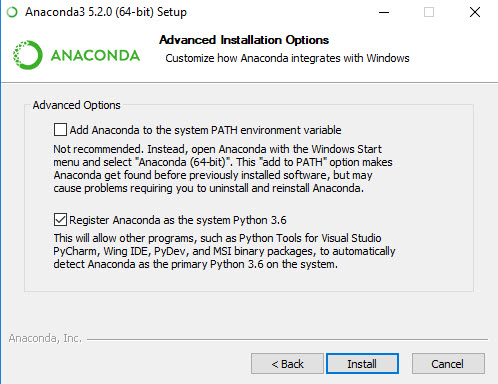Click the 'Register Anaconda as the system Python' label
The image size is (498, 384).
pyautogui.click(x=178, y=220)
